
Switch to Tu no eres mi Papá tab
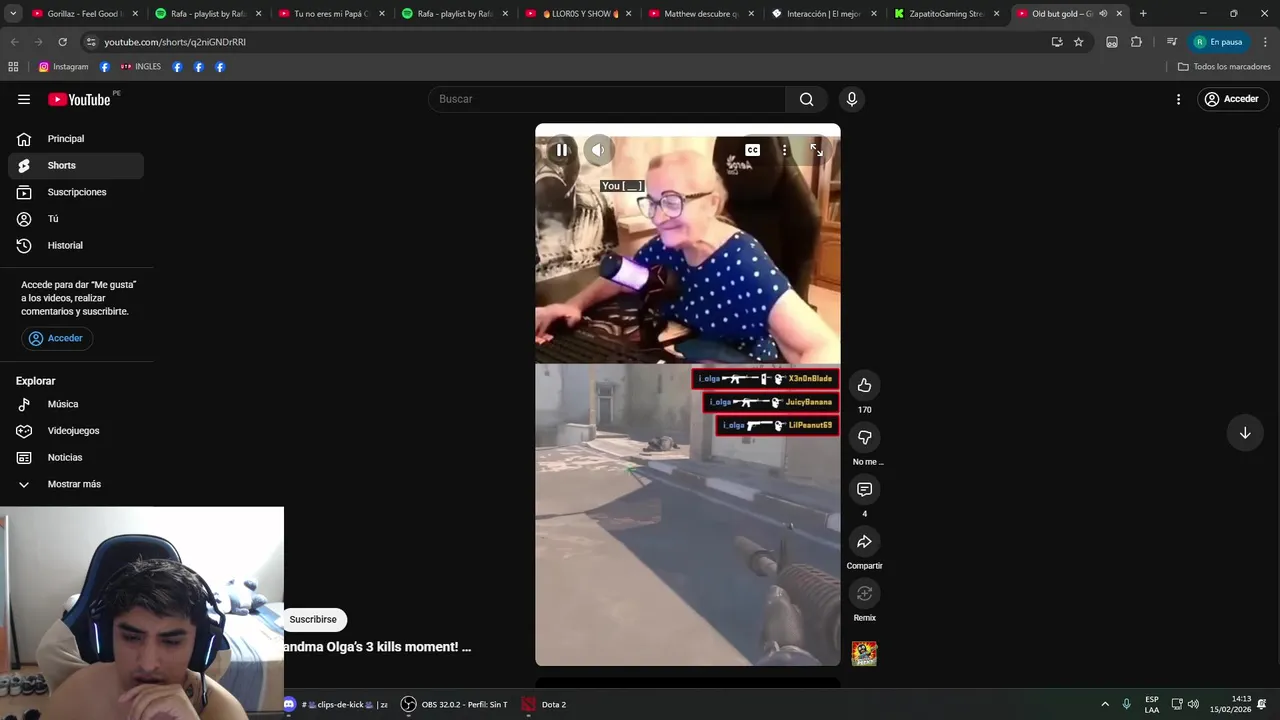click(x=333, y=14)
